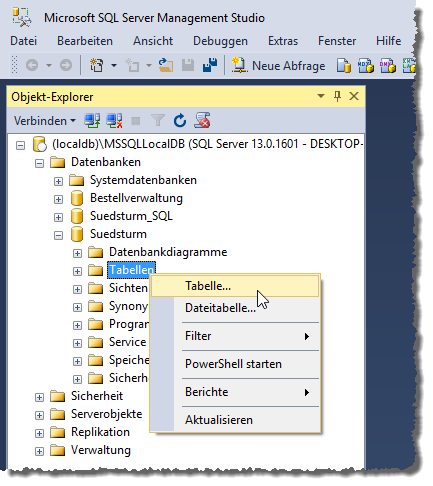Image resolution: width=433 pixels, height=486 pixels.
Task: Click the navigate forward arrow in toolbar
Action: pyautogui.click(x=66, y=65)
